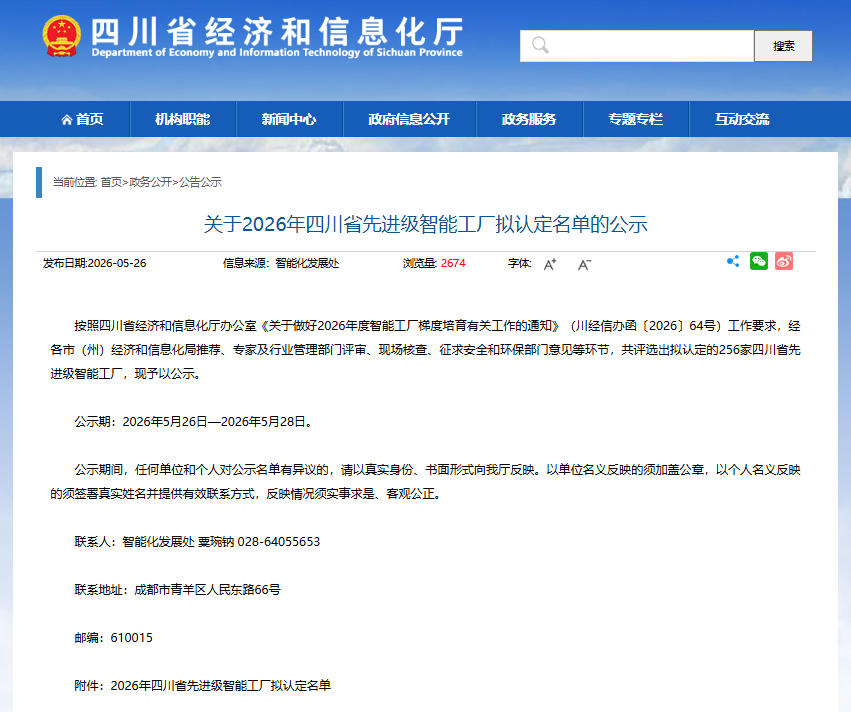Click inside the search input box

pos(637,46)
